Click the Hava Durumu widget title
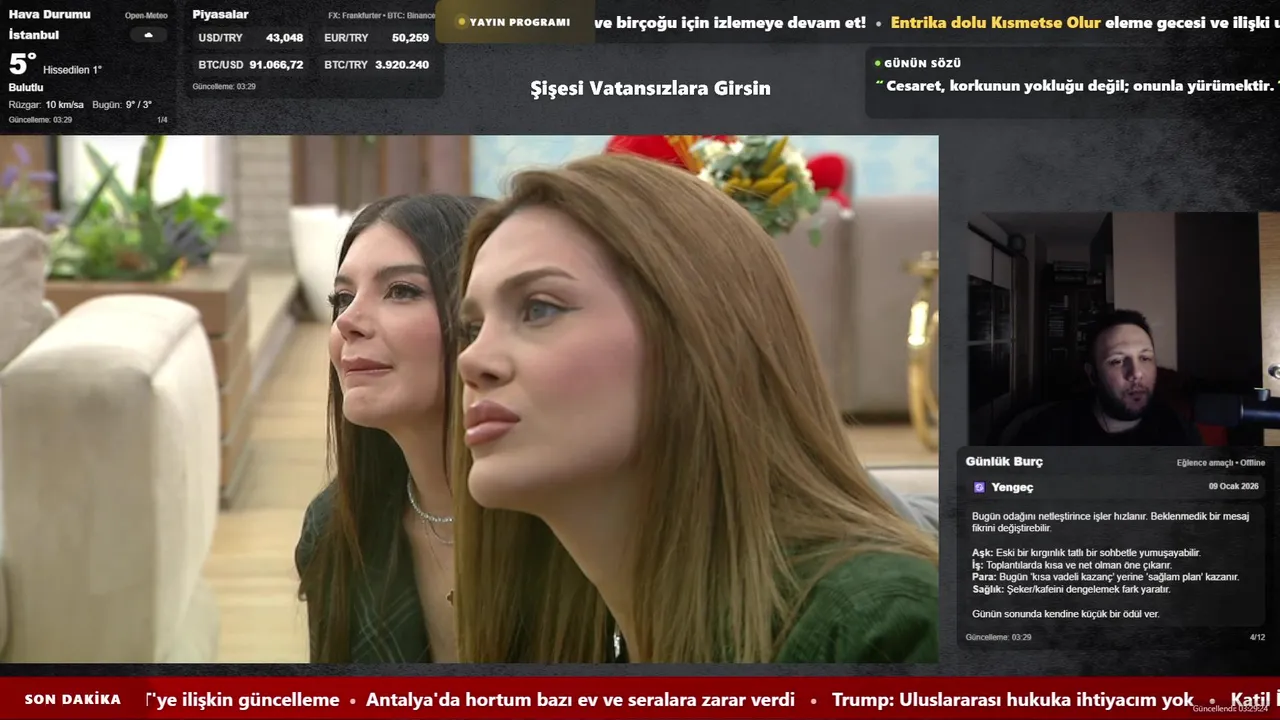 click(49, 14)
